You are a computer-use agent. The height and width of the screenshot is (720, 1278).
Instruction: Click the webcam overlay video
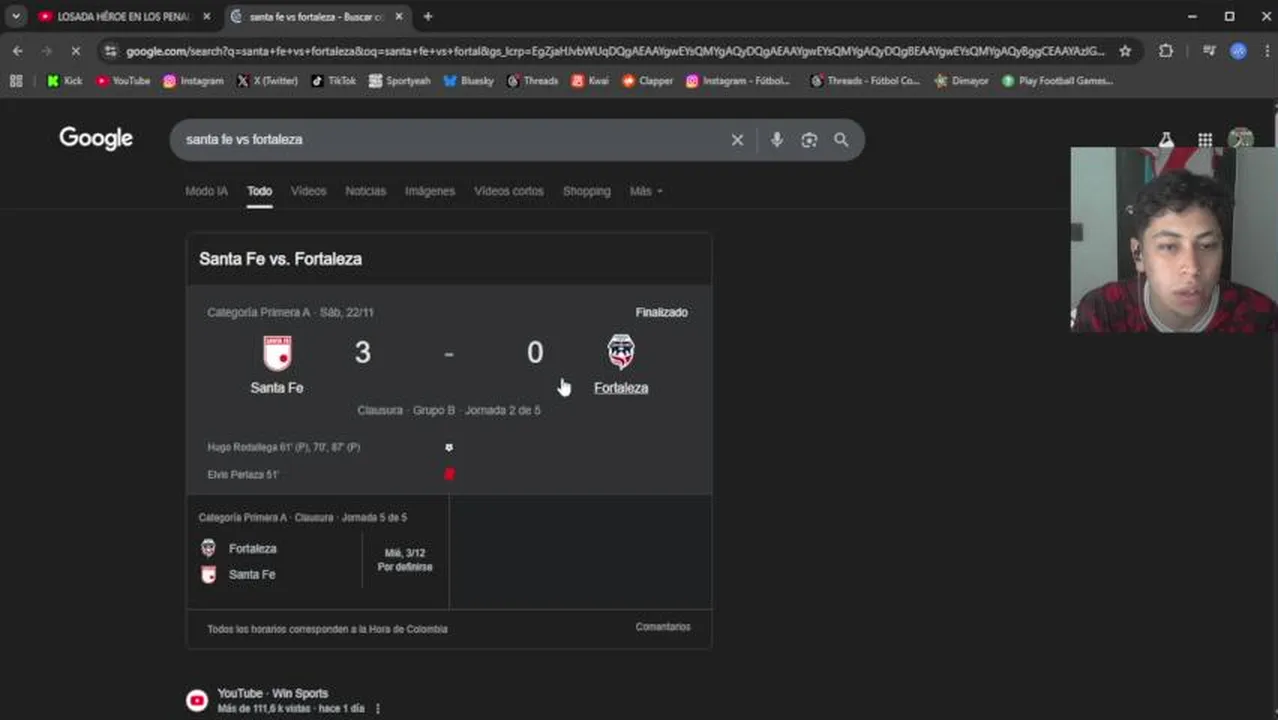click(x=1174, y=240)
